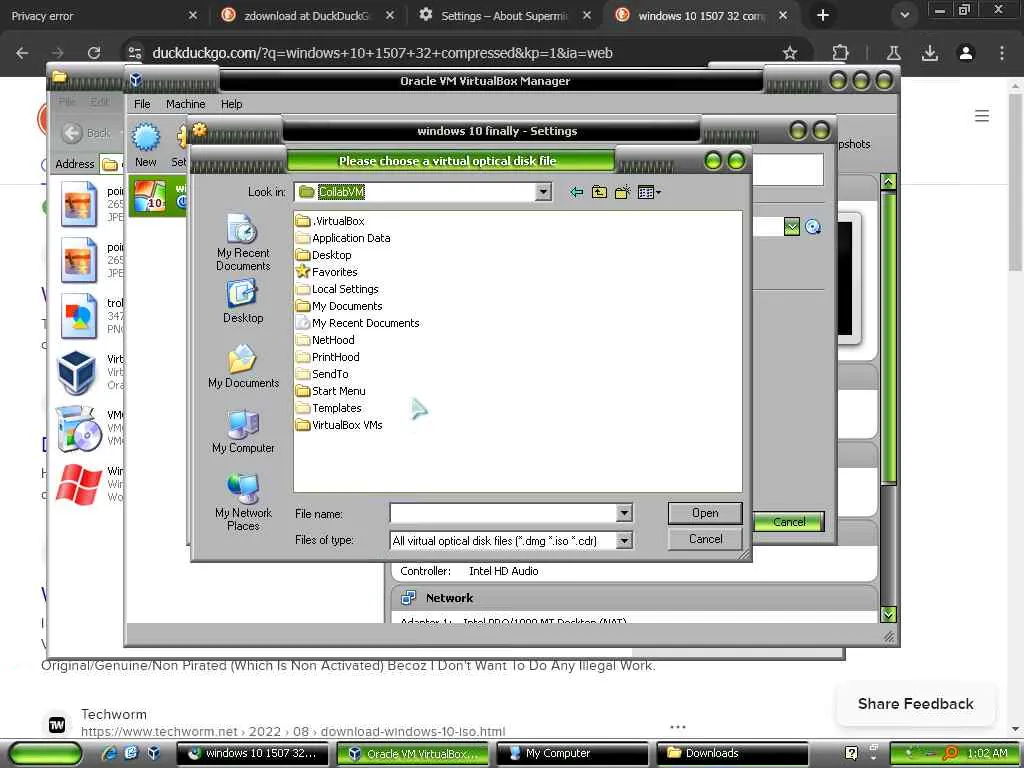Go back in browser history
Viewport: 1024px width, 768px height.
coord(22,53)
